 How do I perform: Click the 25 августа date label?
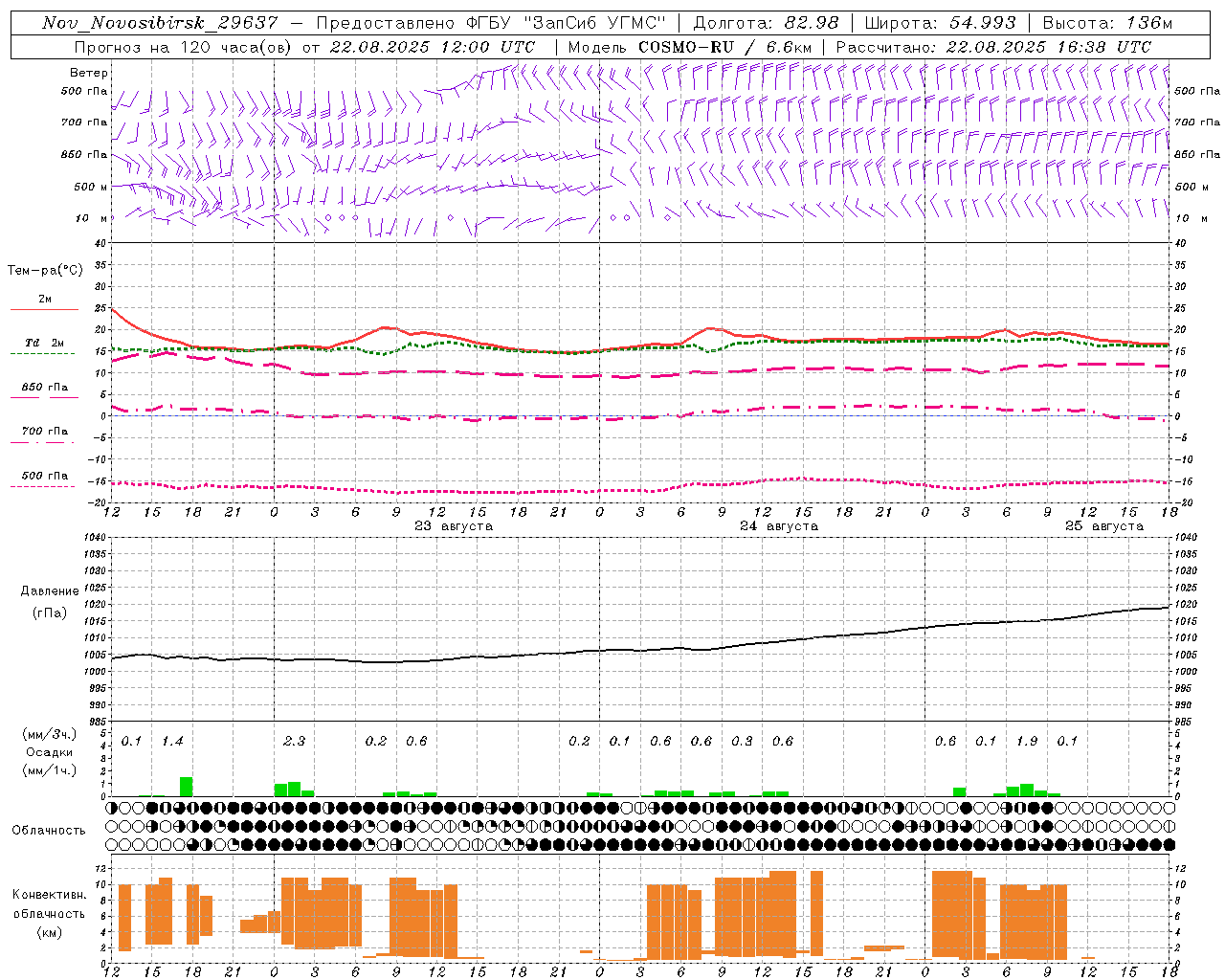tap(1104, 526)
